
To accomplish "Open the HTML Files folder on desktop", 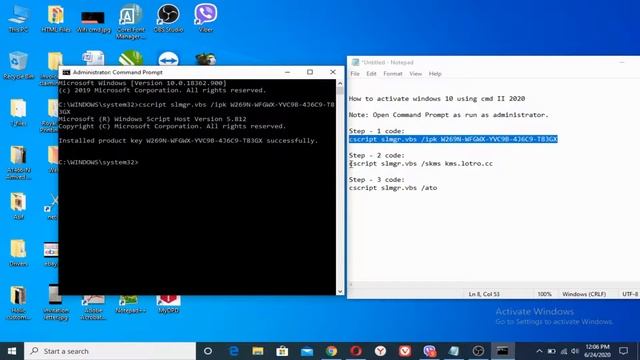I will point(56,18).
